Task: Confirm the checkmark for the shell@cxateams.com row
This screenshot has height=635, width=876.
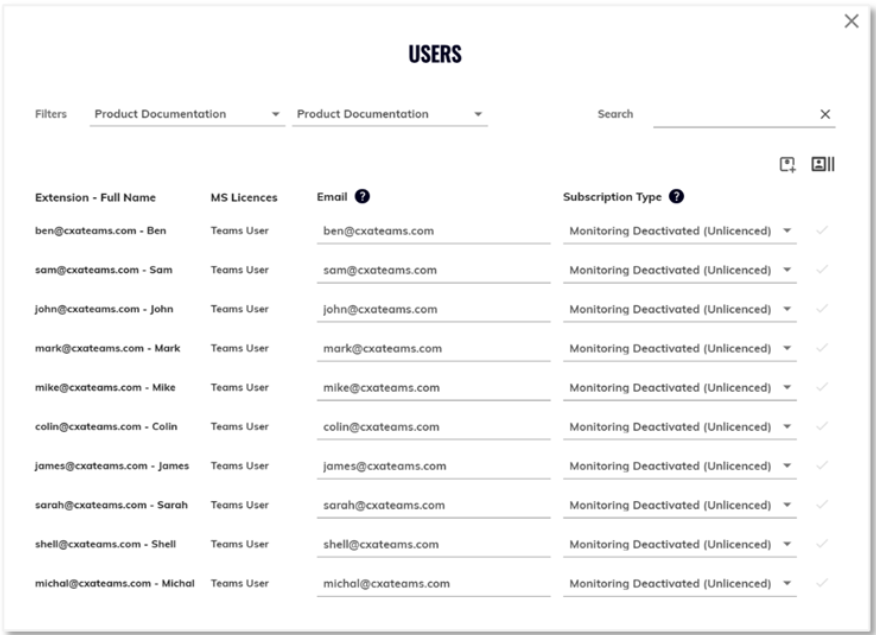Action: [x=822, y=543]
